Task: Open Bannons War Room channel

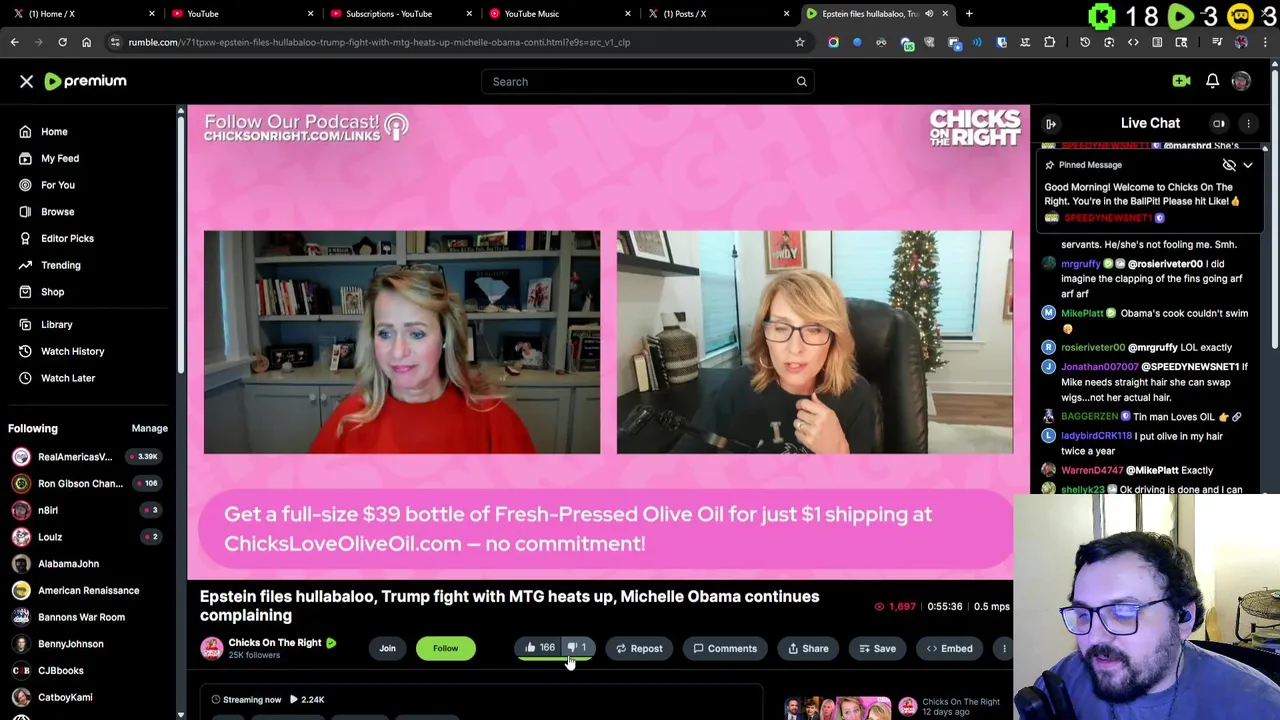Action: (x=81, y=617)
